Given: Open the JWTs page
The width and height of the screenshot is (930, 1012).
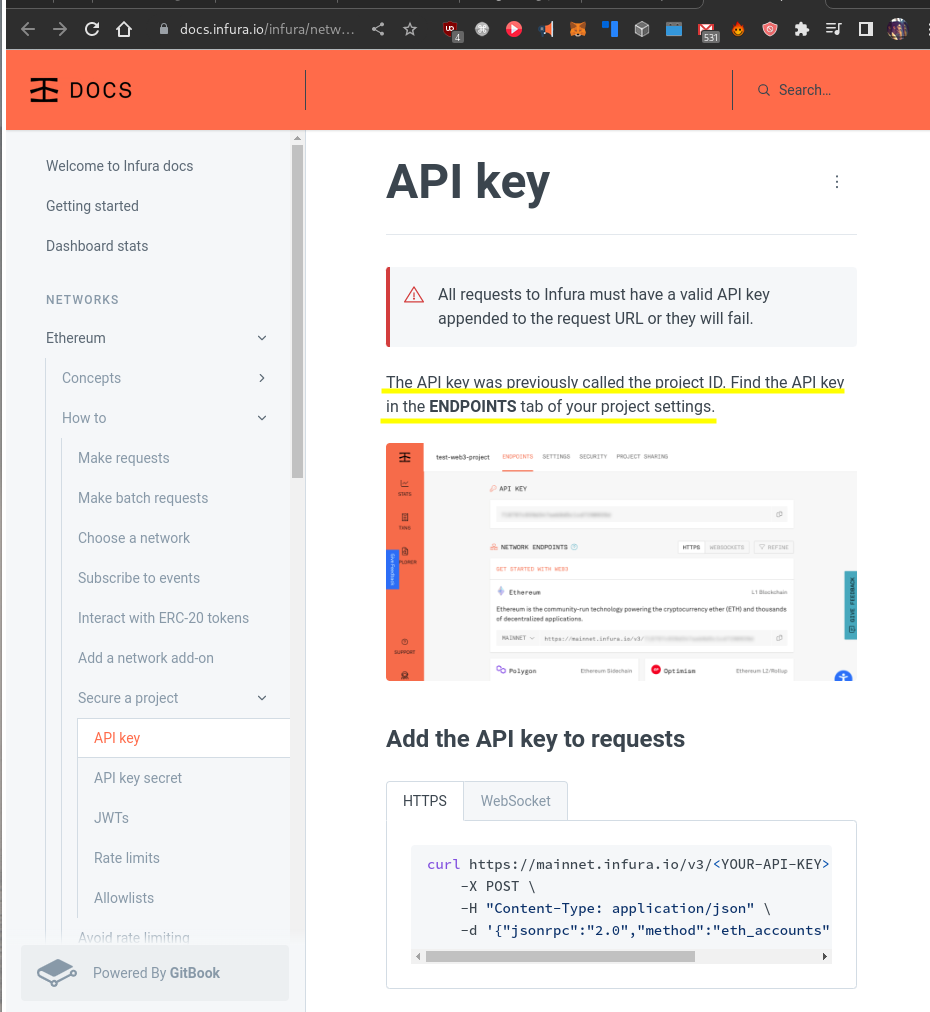Looking at the screenshot, I should (x=111, y=818).
